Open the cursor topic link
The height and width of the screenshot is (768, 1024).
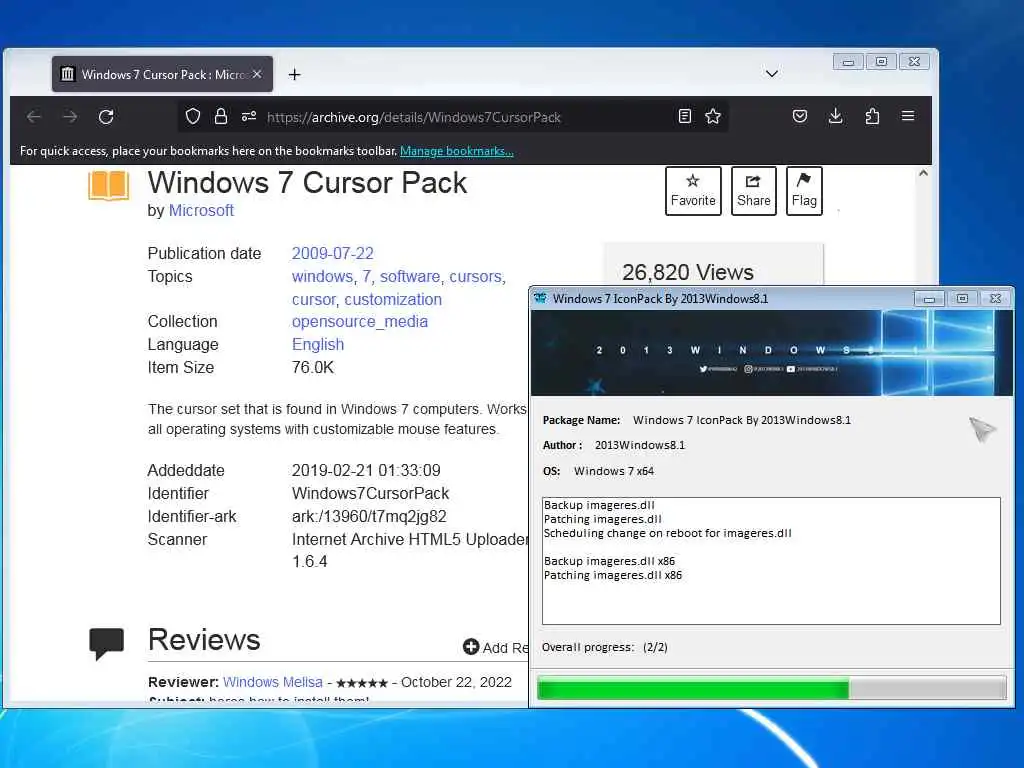(x=313, y=300)
